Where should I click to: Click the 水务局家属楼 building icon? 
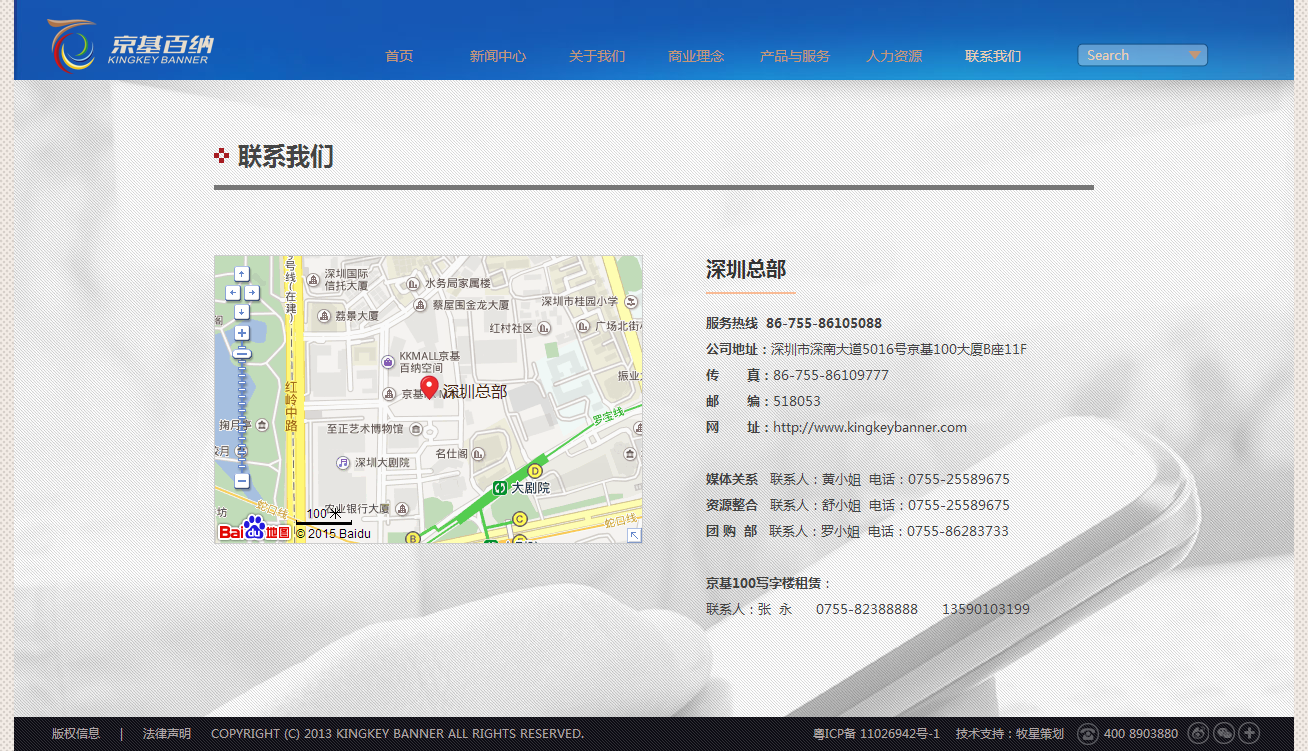(x=415, y=284)
